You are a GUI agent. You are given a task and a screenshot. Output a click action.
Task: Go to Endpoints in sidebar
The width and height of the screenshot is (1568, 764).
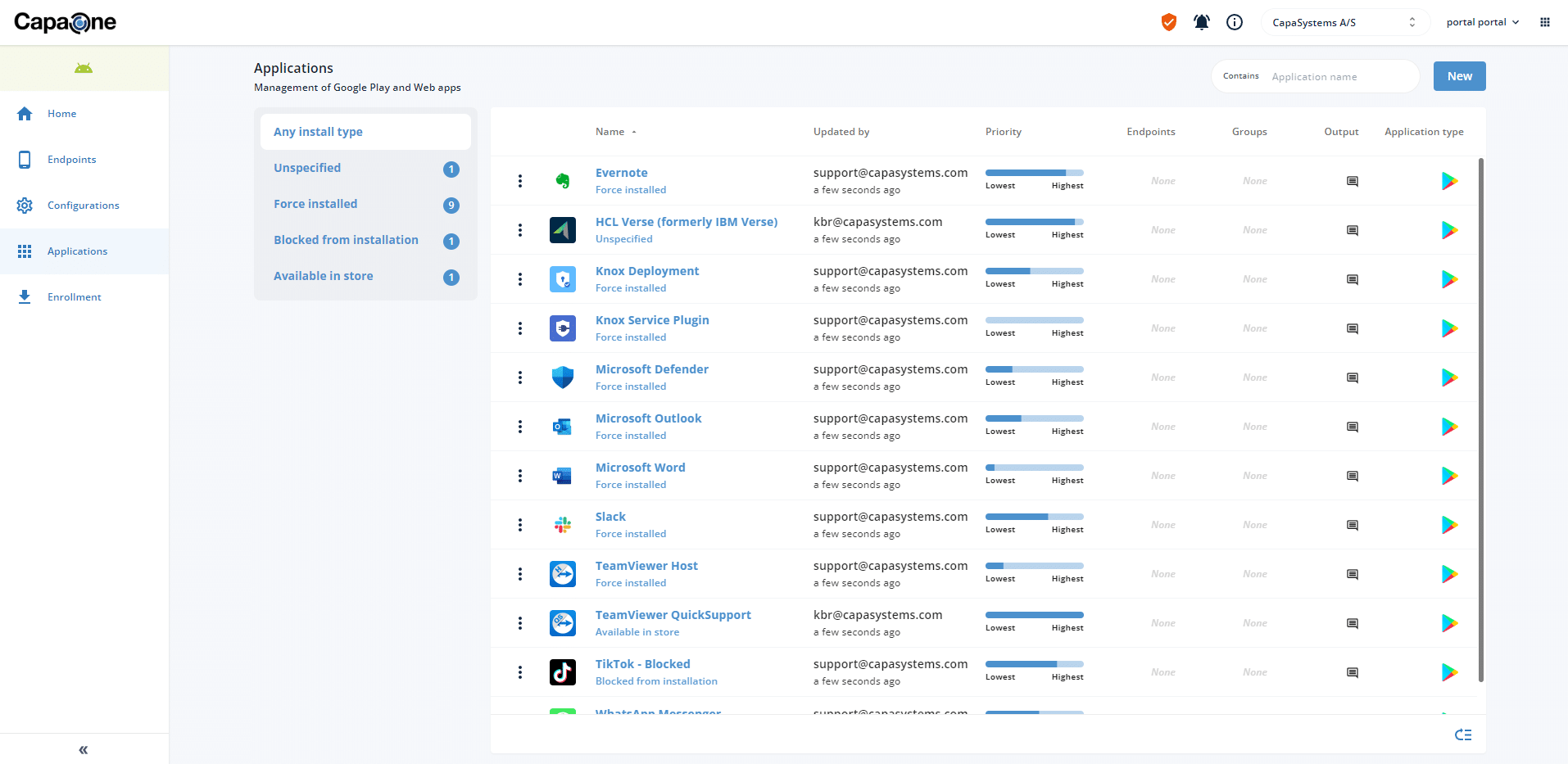[x=84, y=160]
